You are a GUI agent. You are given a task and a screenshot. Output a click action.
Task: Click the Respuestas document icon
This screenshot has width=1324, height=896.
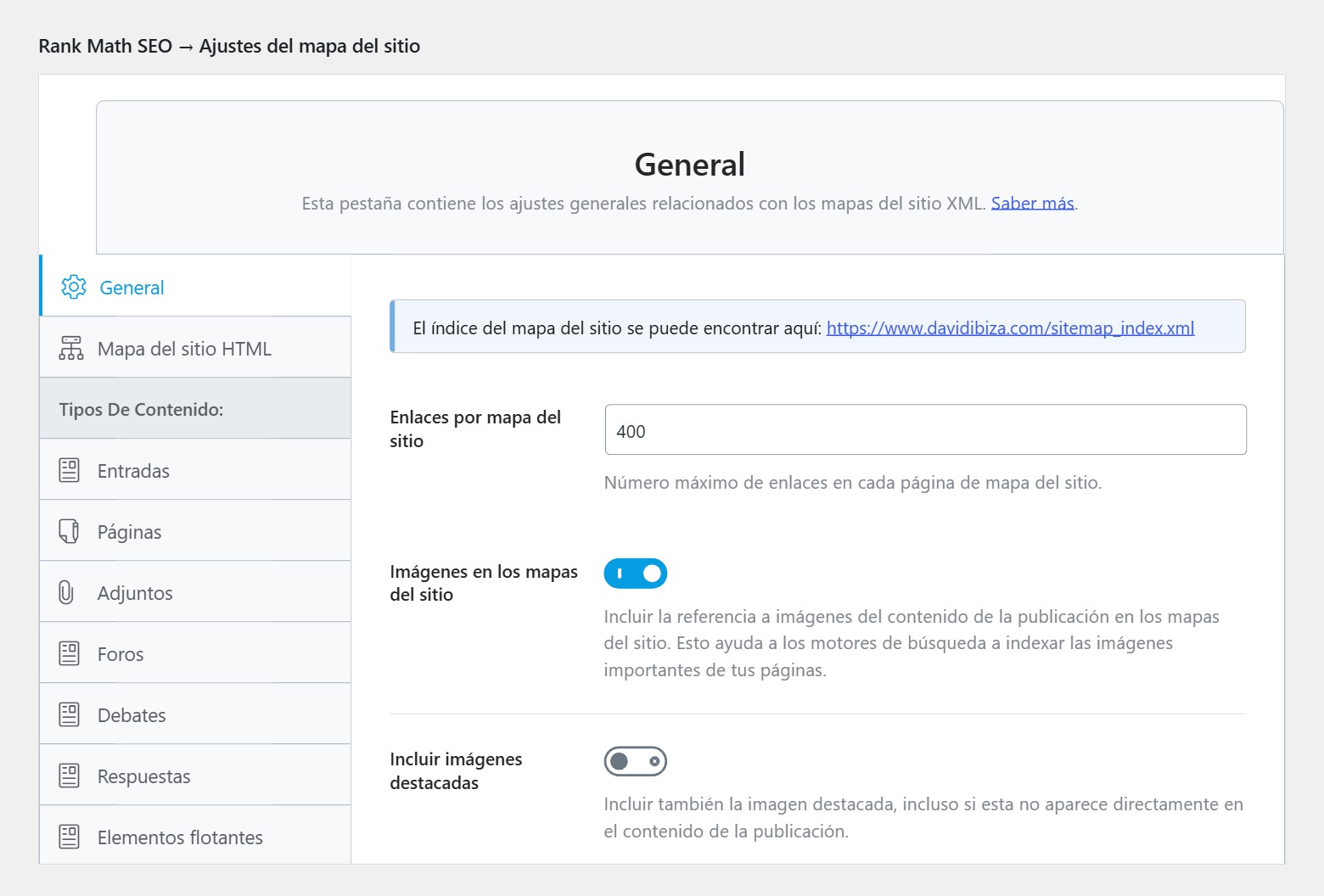pyautogui.click(x=70, y=776)
